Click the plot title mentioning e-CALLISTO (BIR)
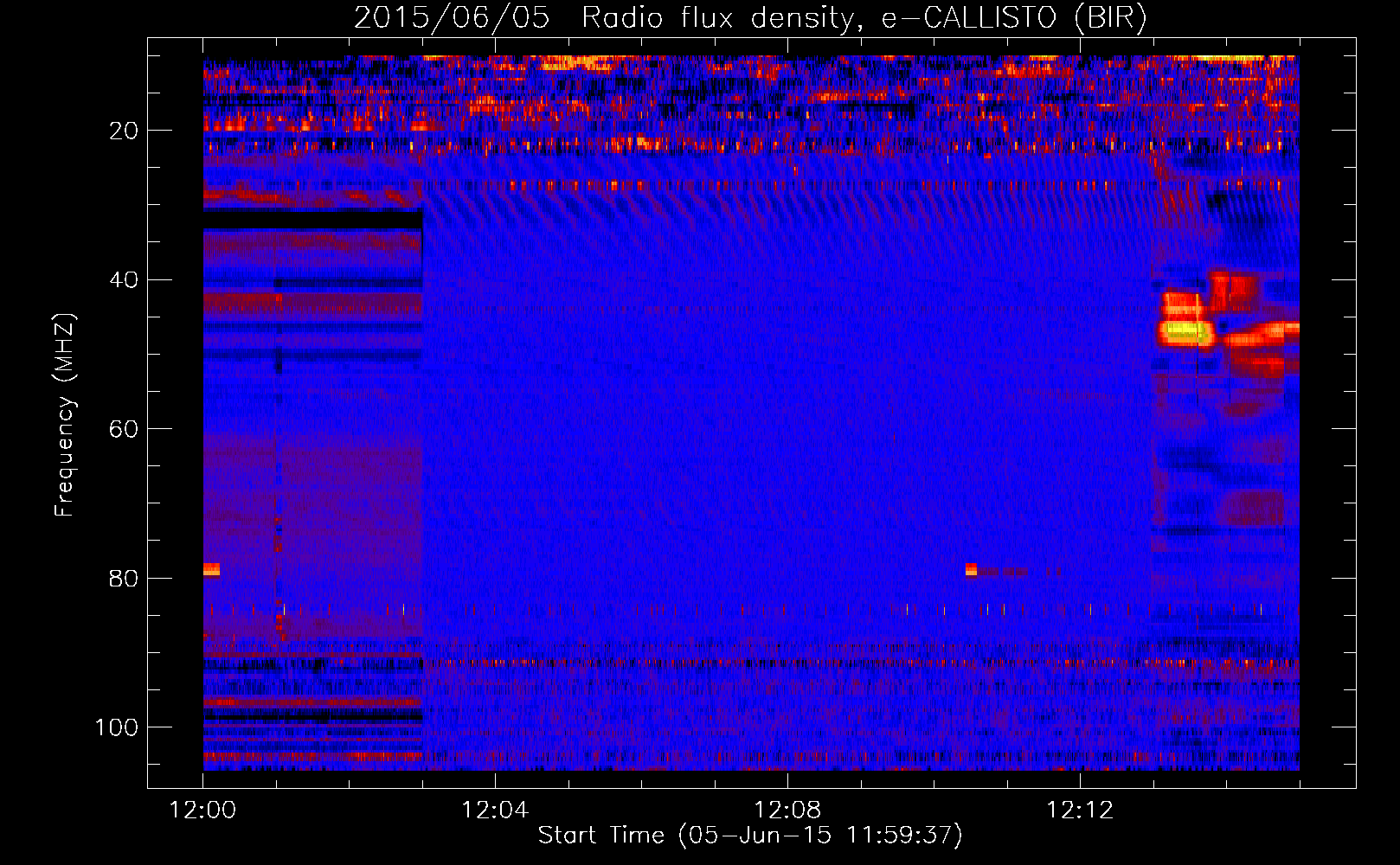Screen dimensions: 1400x865 (750, 17)
